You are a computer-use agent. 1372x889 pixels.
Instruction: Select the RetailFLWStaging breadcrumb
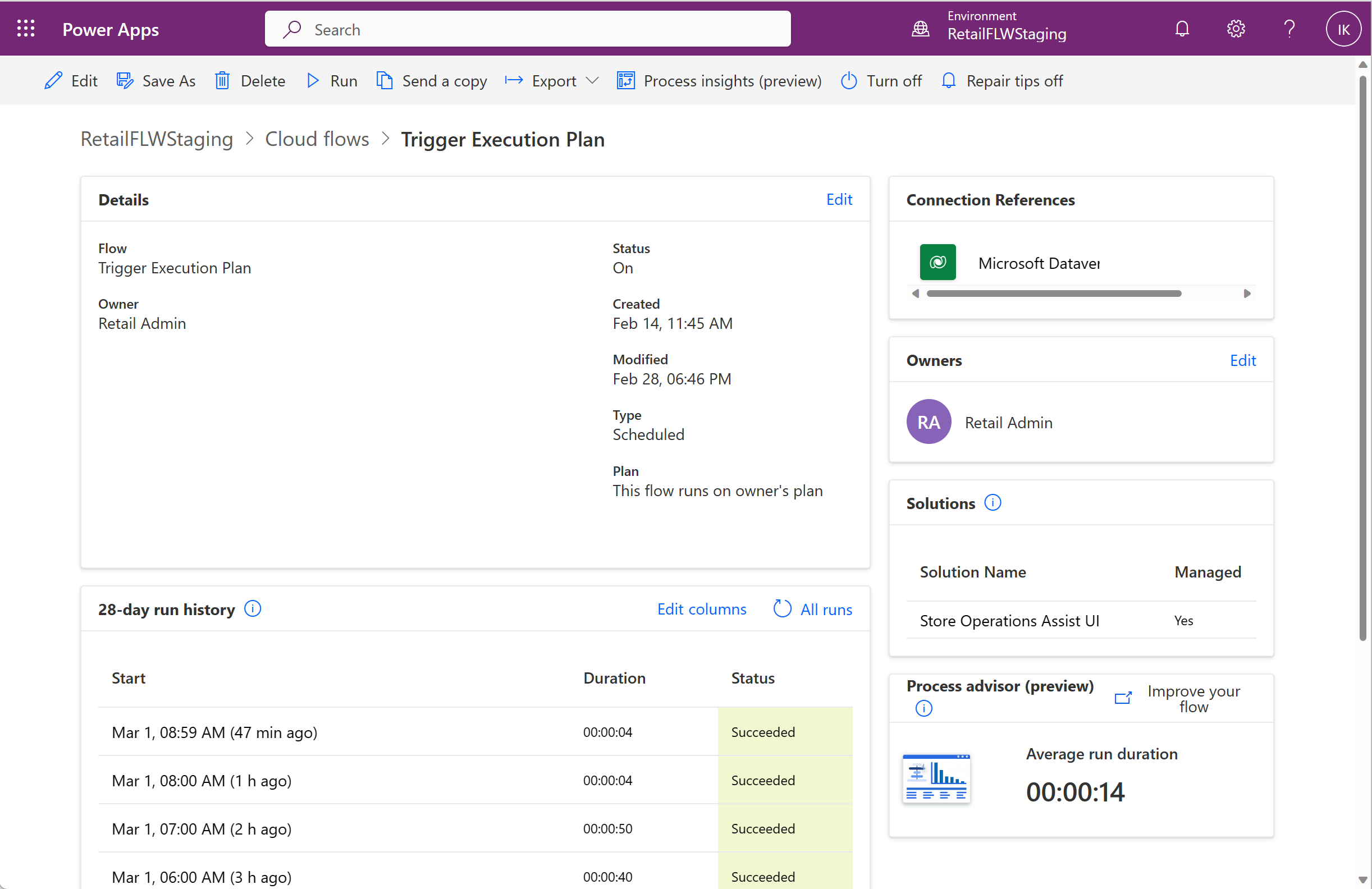tap(157, 139)
